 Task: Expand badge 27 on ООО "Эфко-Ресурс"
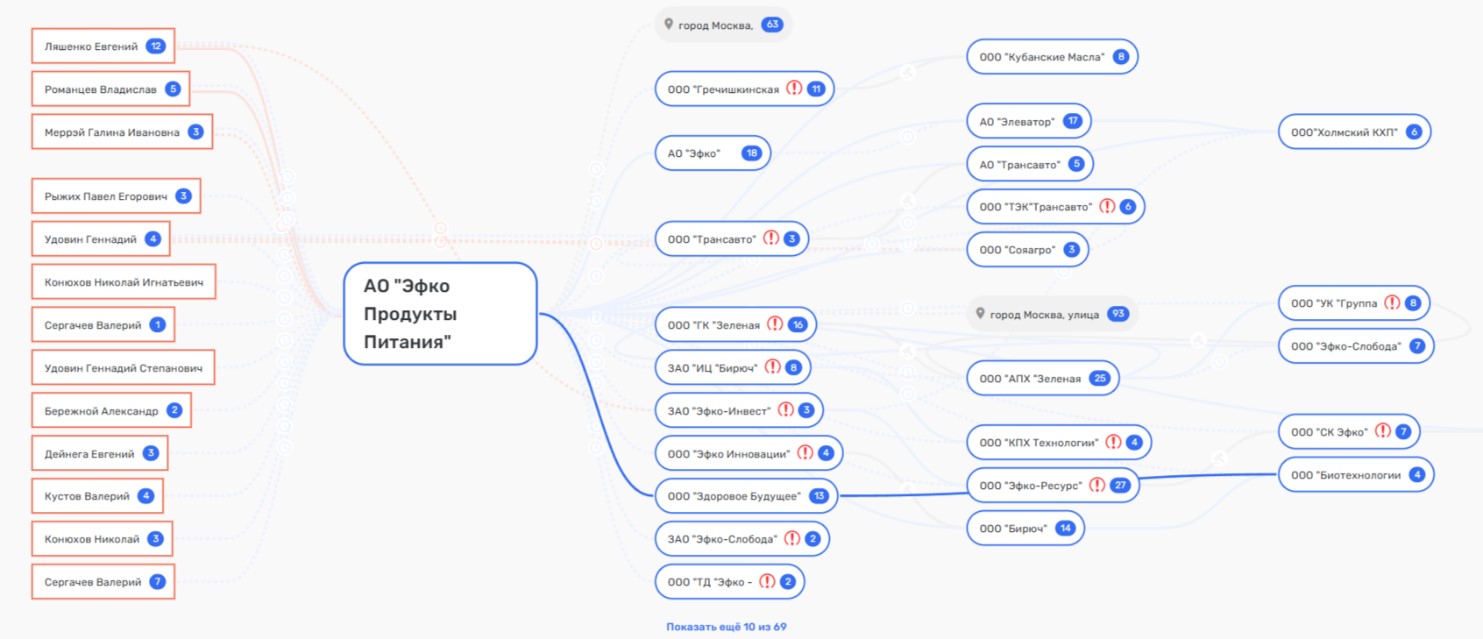1120,485
